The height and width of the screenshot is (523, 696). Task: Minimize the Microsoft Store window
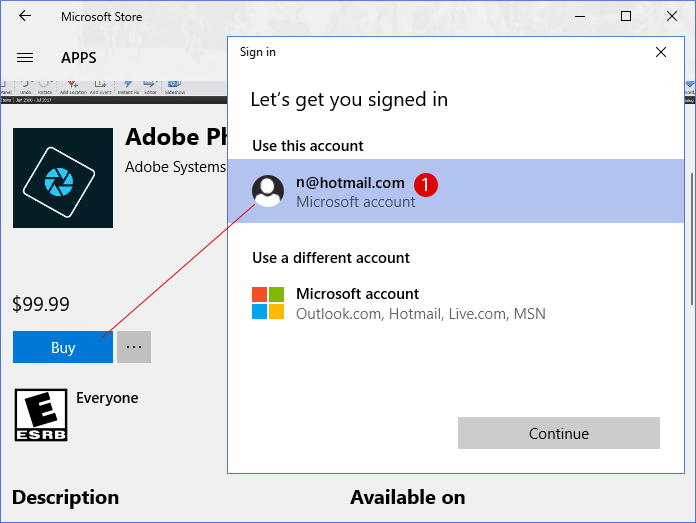click(x=580, y=17)
